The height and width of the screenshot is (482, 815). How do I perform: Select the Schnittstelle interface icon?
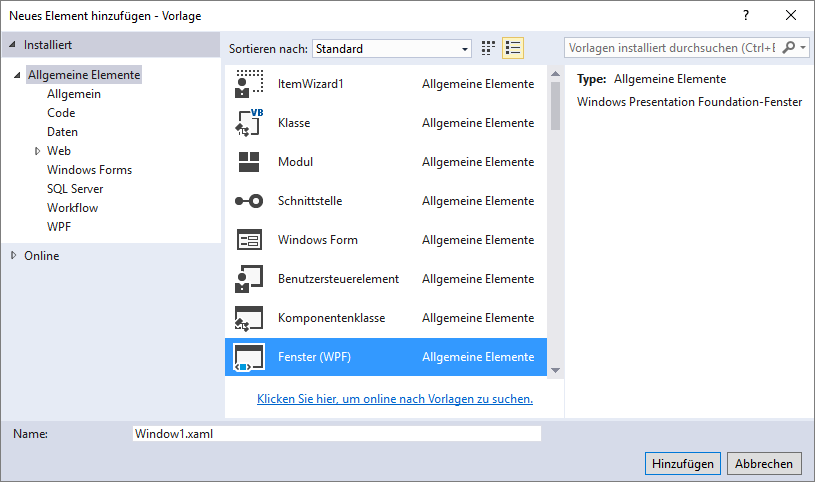pyautogui.click(x=248, y=201)
